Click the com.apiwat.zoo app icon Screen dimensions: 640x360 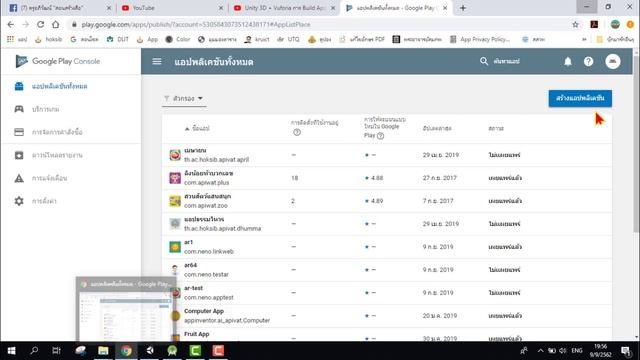pos(175,201)
